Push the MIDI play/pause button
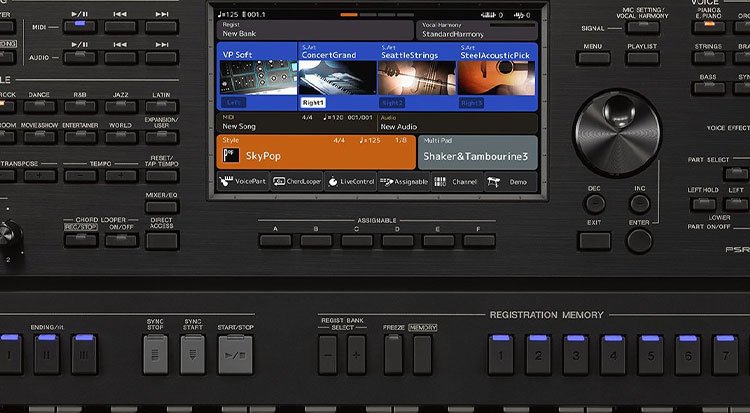 click(80, 27)
